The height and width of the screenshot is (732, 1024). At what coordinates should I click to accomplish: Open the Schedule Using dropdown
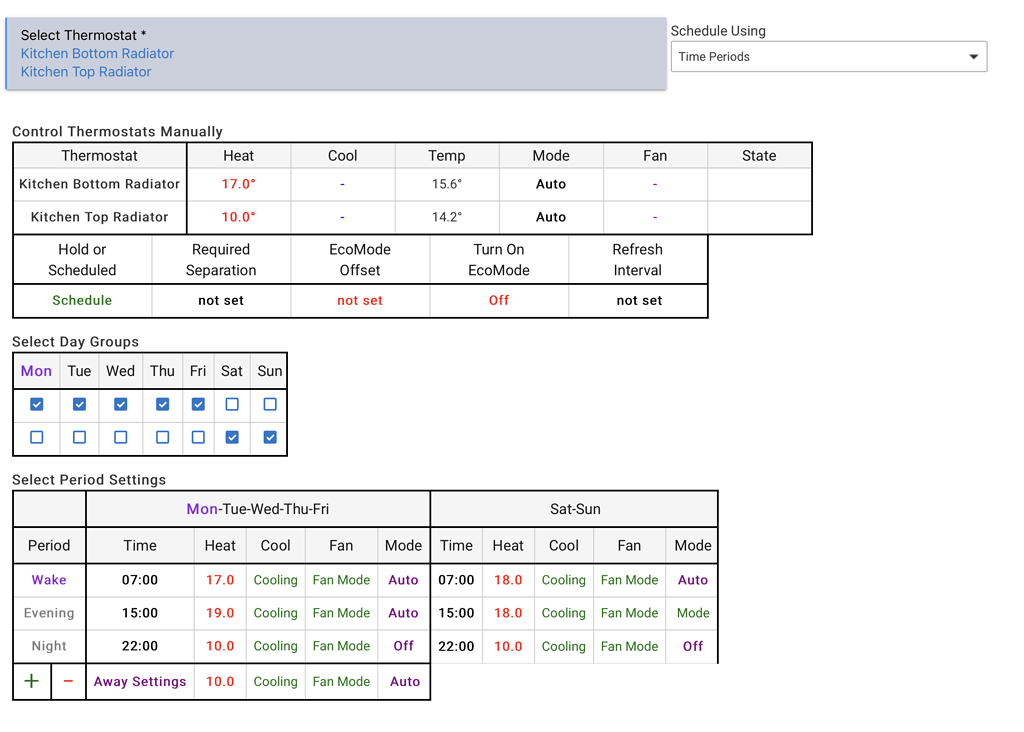[826, 56]
